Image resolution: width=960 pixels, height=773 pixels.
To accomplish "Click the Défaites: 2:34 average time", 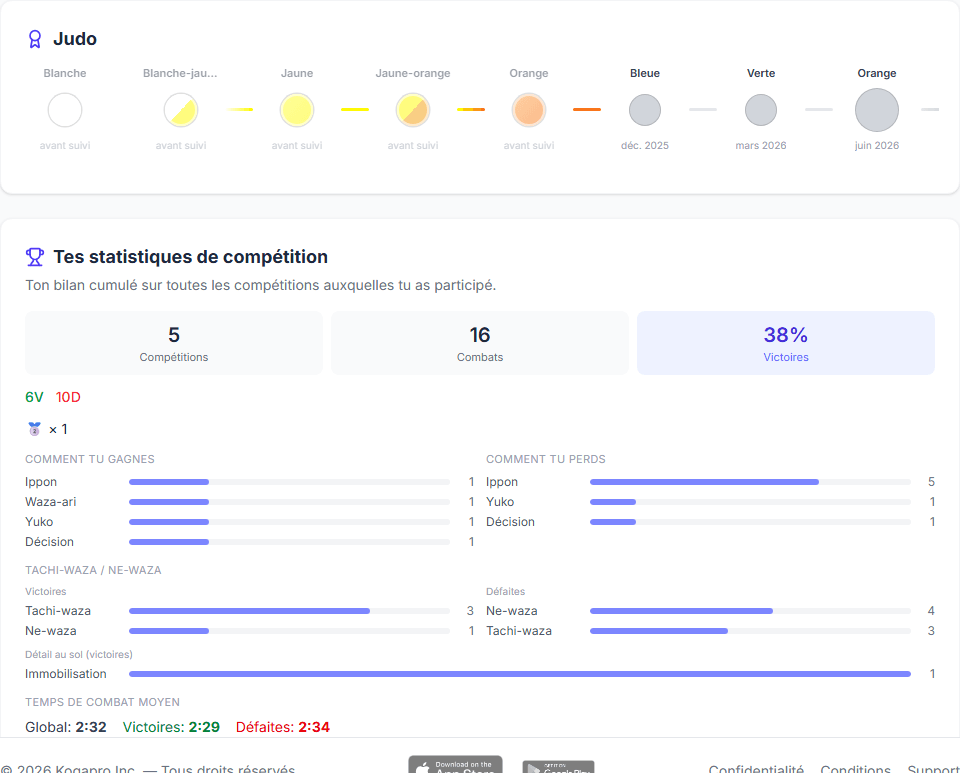I will pyautogui.click(x=283, y=727).
